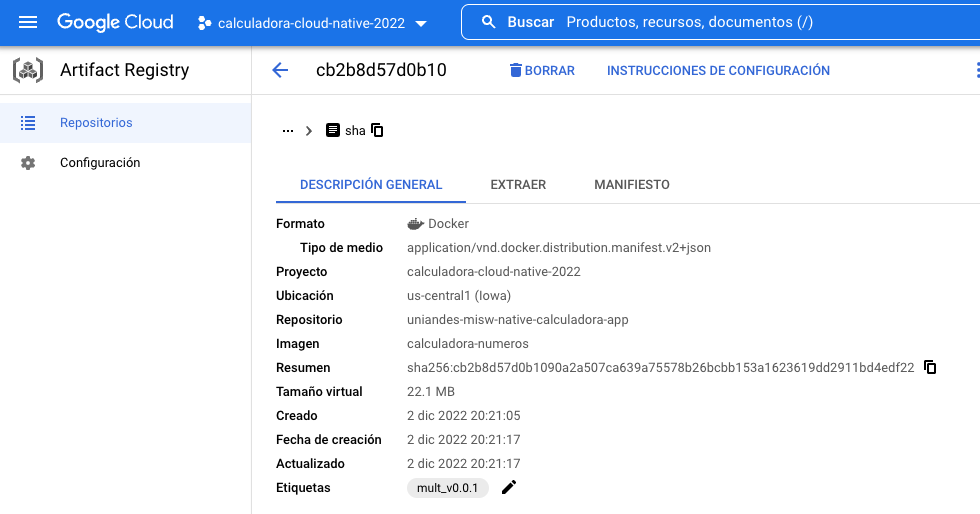
Task: Click the project hexagon icon in header
Action: 204,23
